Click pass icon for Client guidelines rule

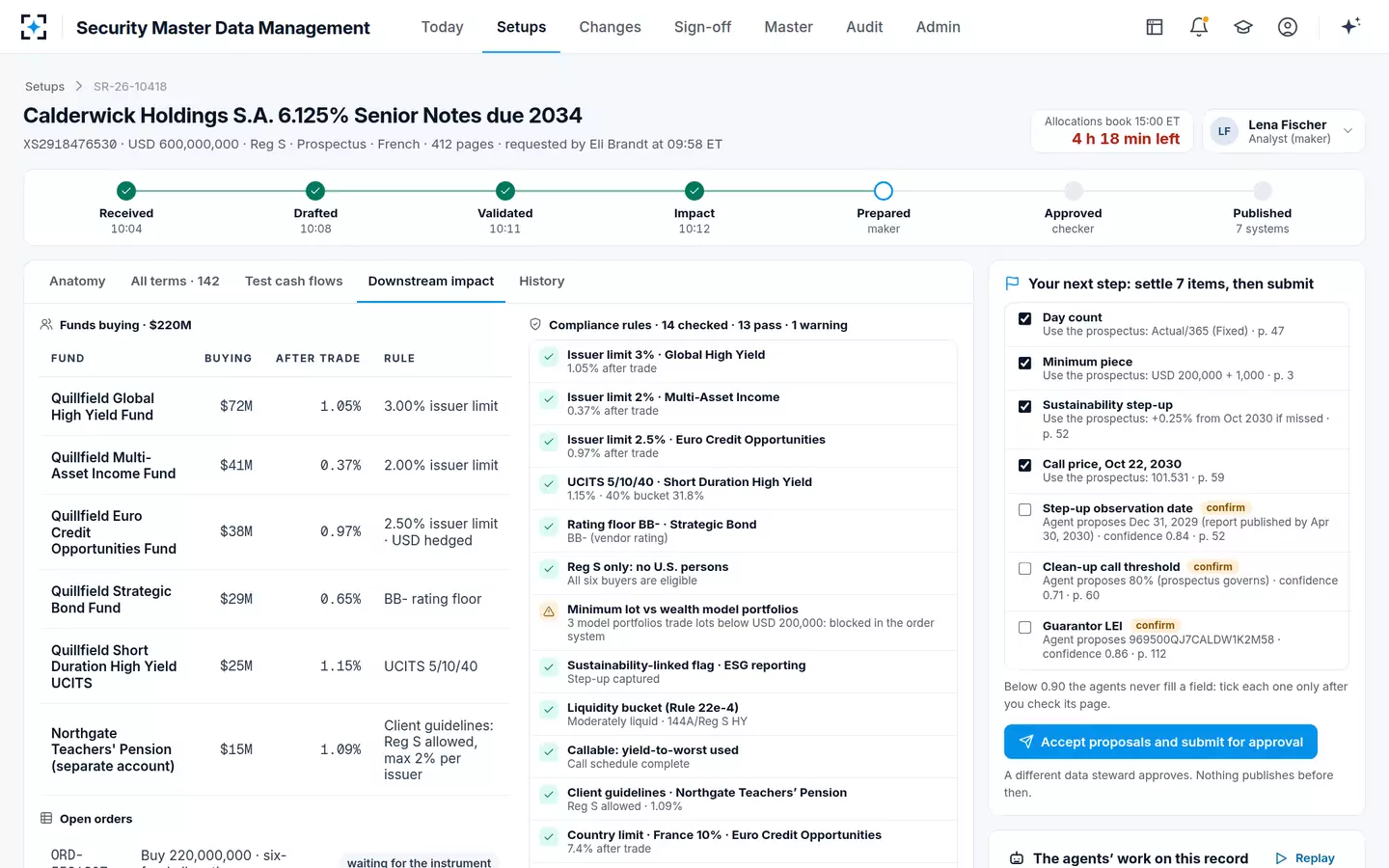coord(549,795)
